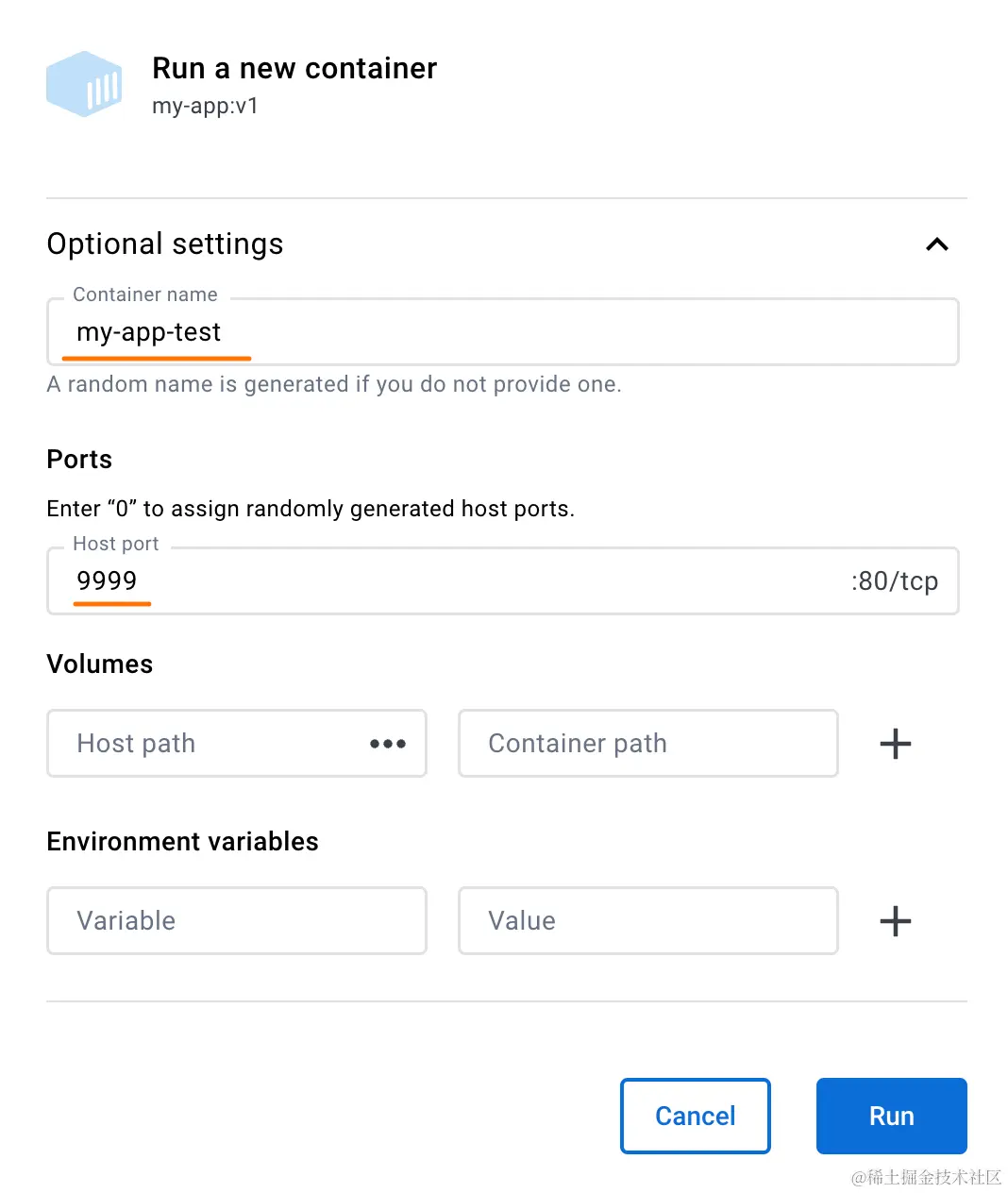Open host path browser via three dots

(388, 744)
